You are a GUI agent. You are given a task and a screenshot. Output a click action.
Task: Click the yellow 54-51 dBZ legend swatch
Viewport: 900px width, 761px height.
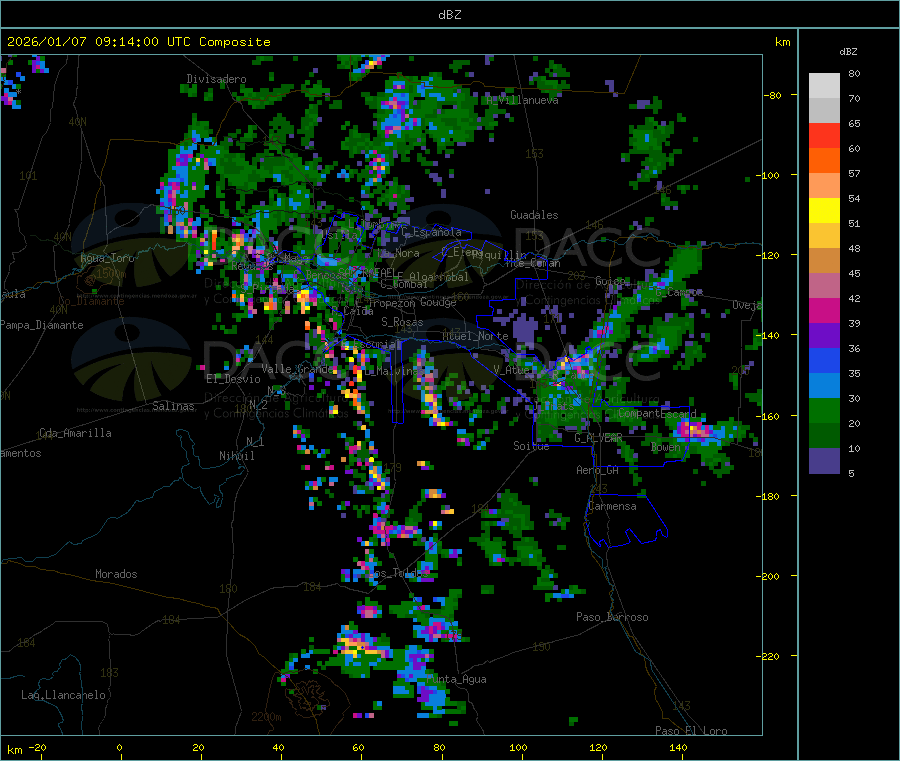pos(824,211)
